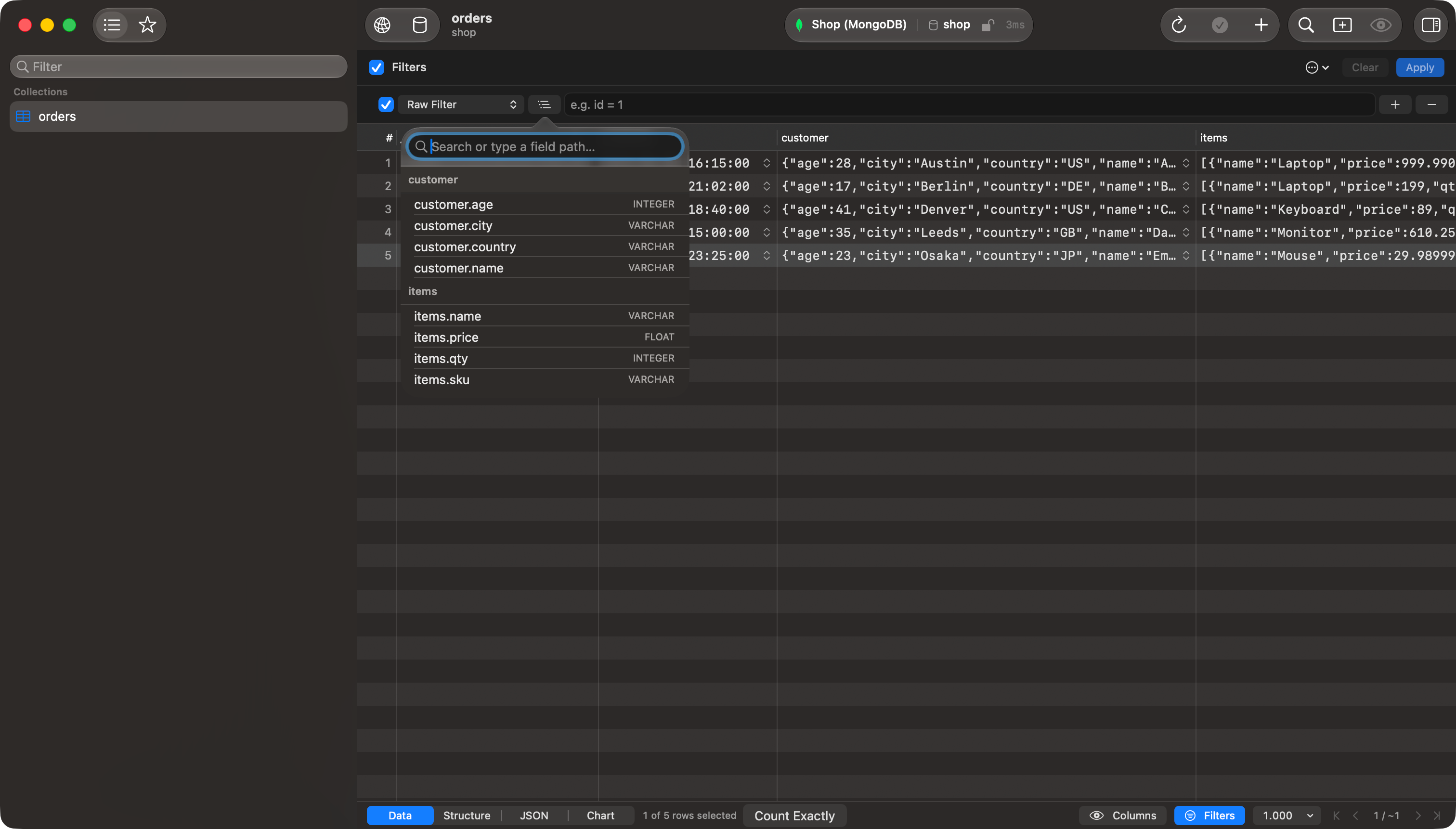Image resolution: width=1456 pixels, height=829 pixels.
Task: Toggle the Filters master checkbox
Action: pyautogui.click(x=377, y=67)
